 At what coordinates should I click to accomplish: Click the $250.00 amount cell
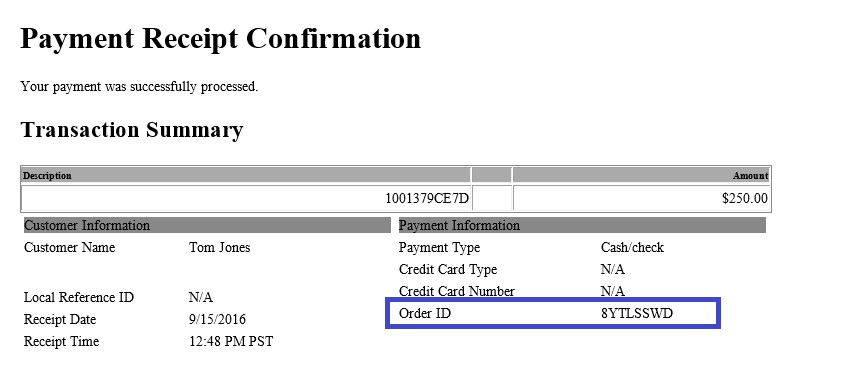(745, 198)
